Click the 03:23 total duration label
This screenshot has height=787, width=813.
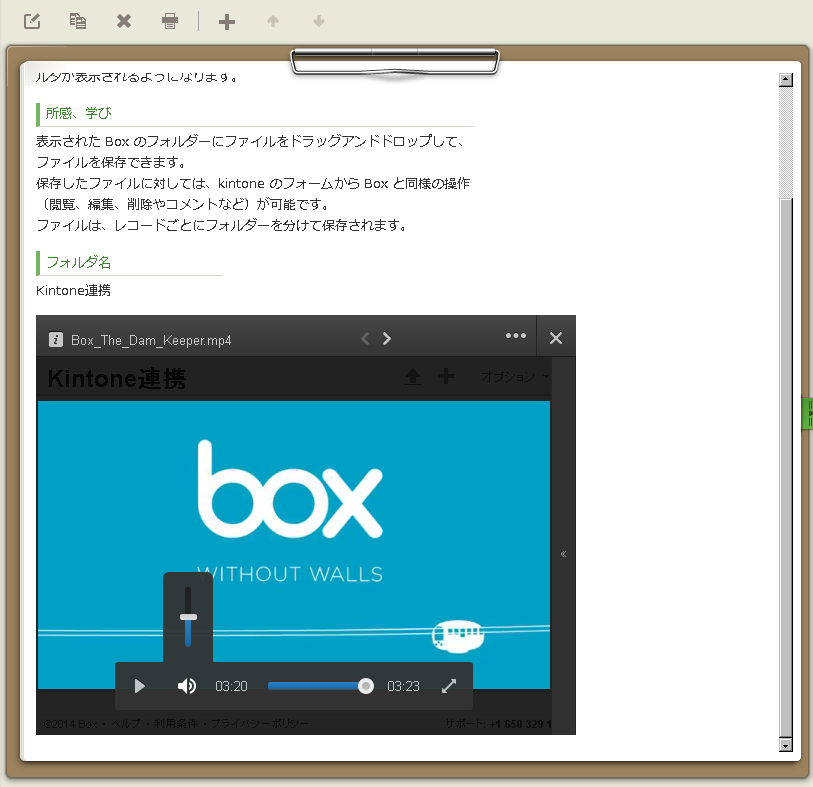(x=403, y=686)
